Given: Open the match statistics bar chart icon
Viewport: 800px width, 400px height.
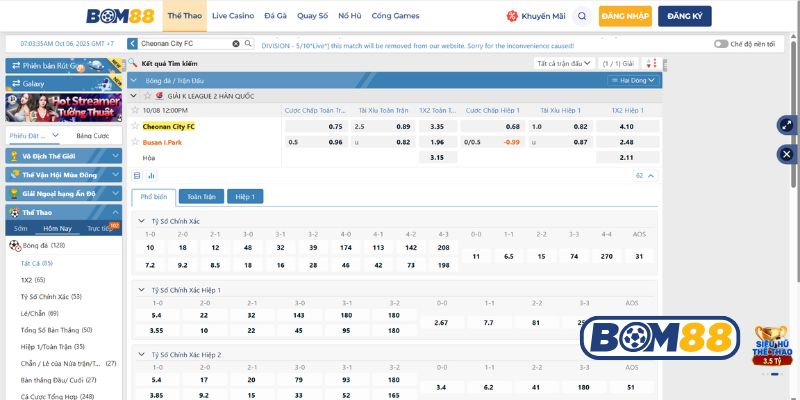Looking at the screenshot, I should coord(151,176).
